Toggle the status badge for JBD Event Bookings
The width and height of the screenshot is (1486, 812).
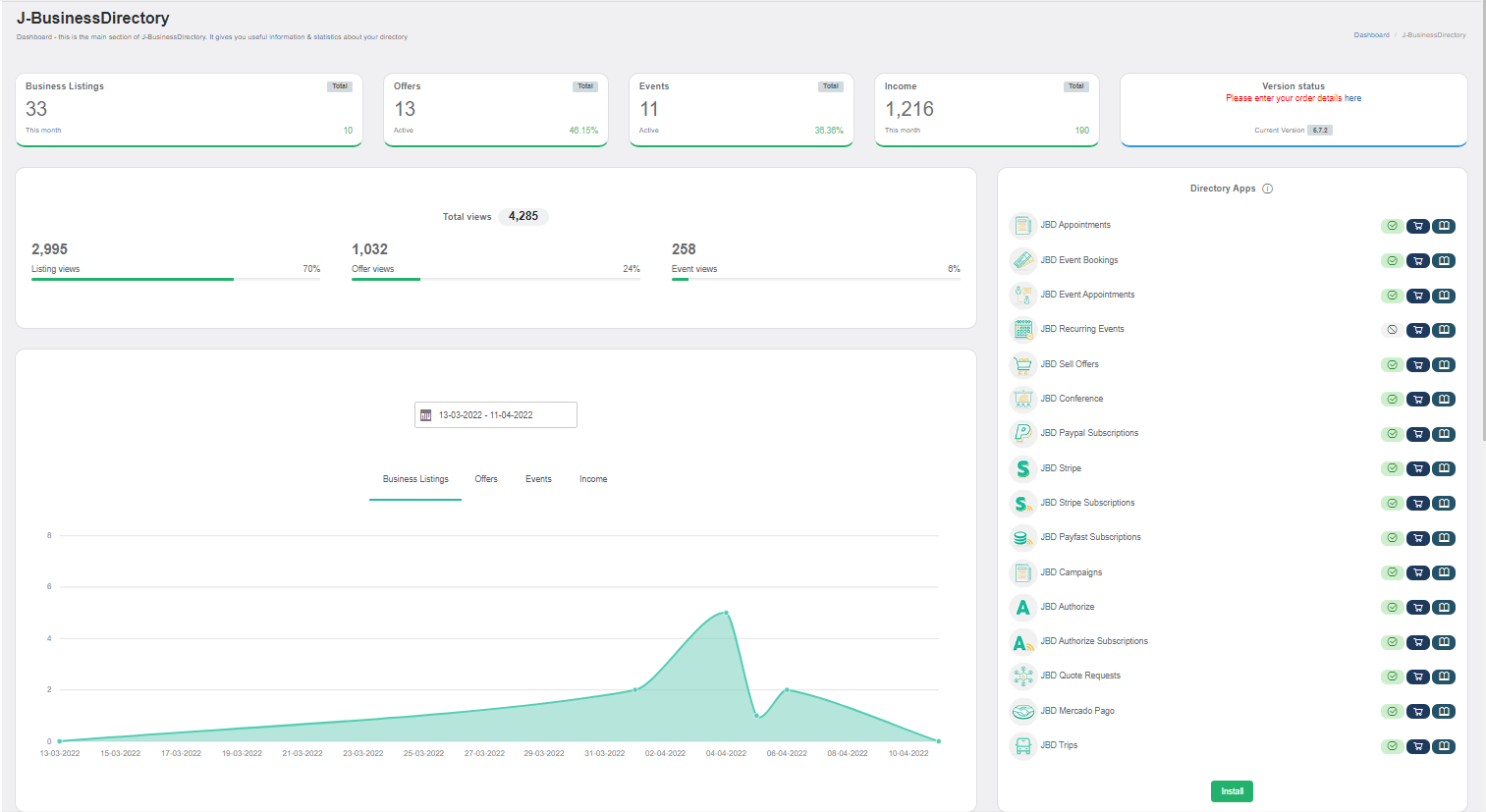[x=1392, y=261]
